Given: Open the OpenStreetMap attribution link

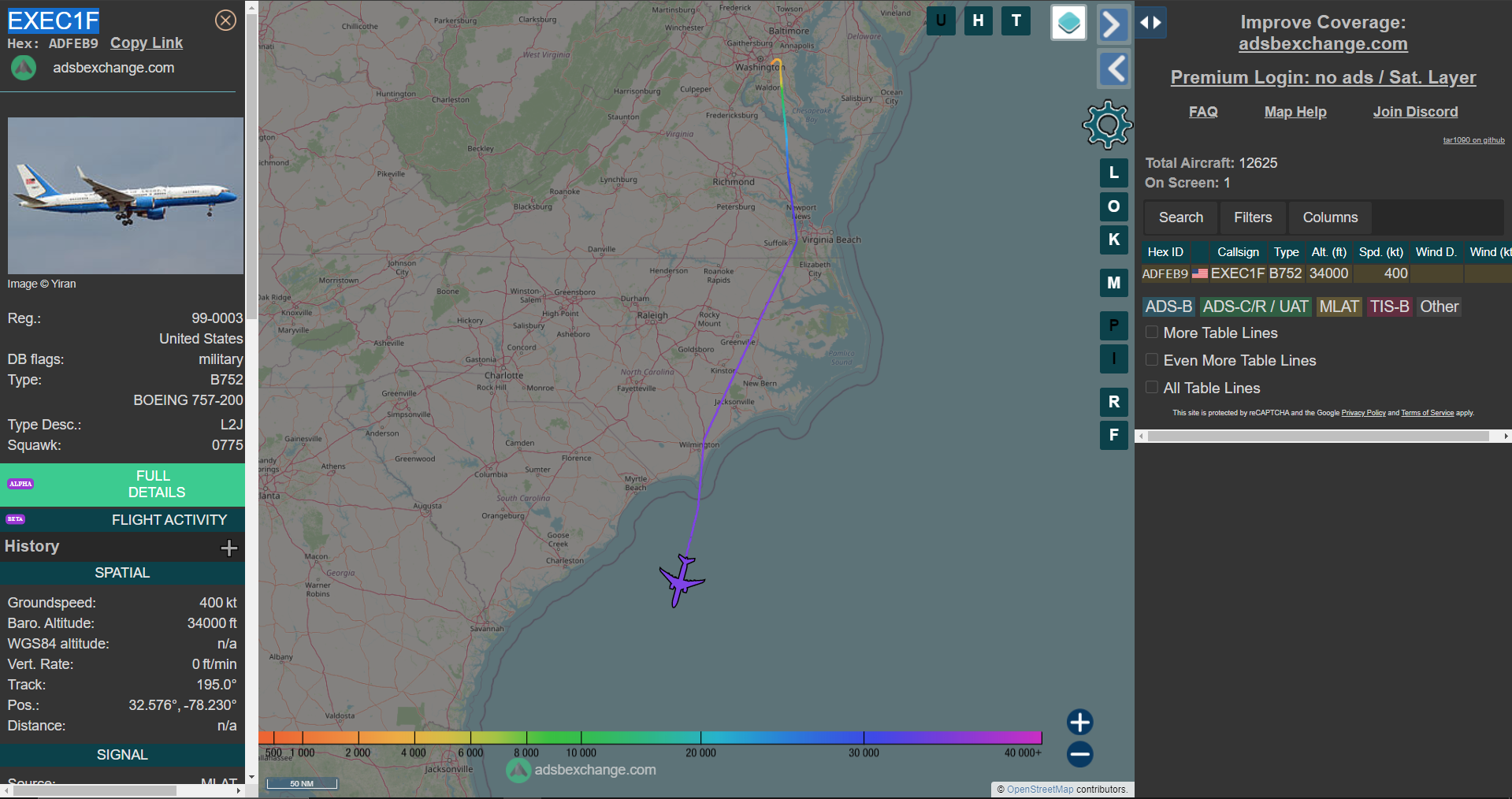Looking at the screenshot, I should pyautogui.click(x=1040, y=789).
